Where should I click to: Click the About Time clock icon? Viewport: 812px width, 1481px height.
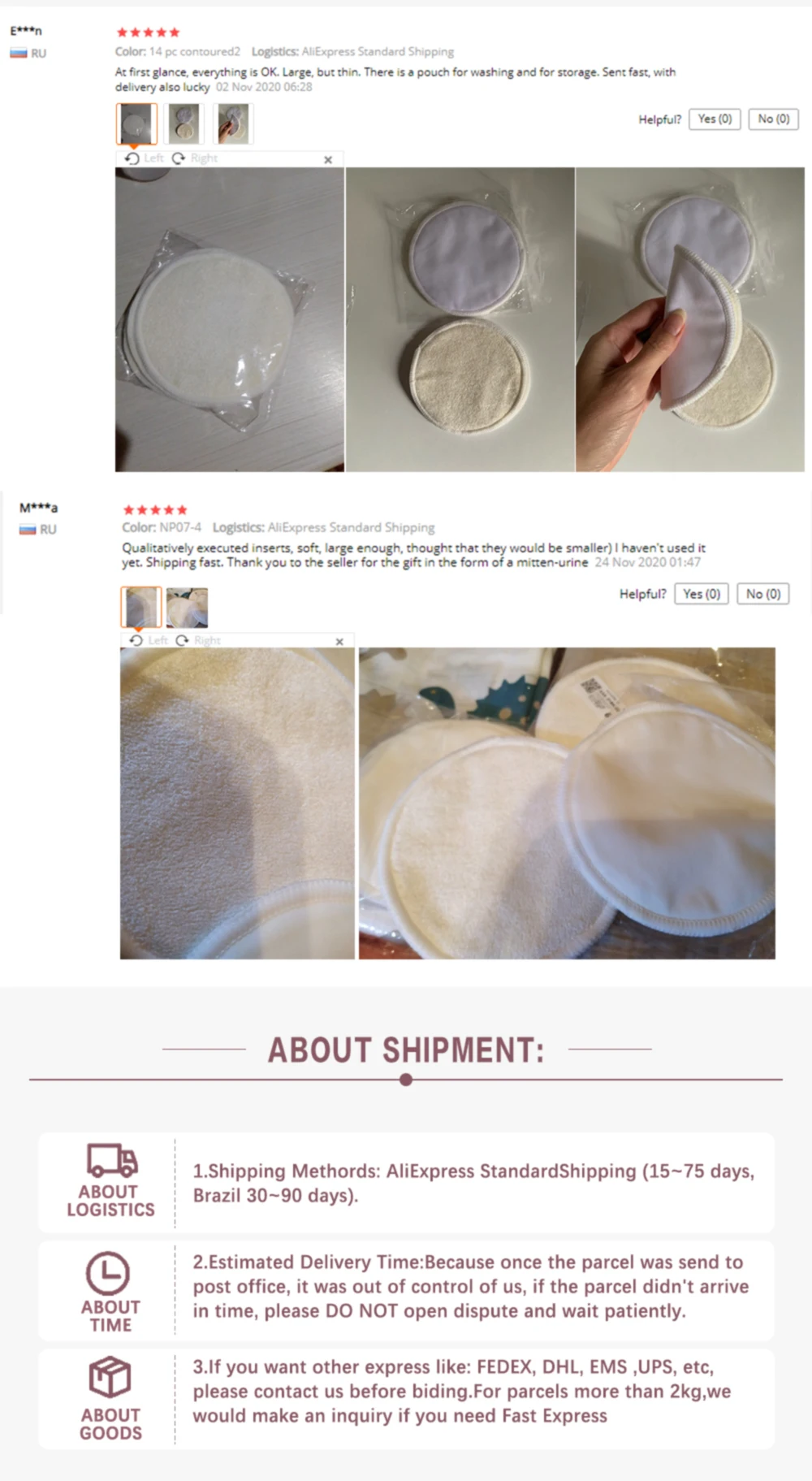[x=108, y=1272]
